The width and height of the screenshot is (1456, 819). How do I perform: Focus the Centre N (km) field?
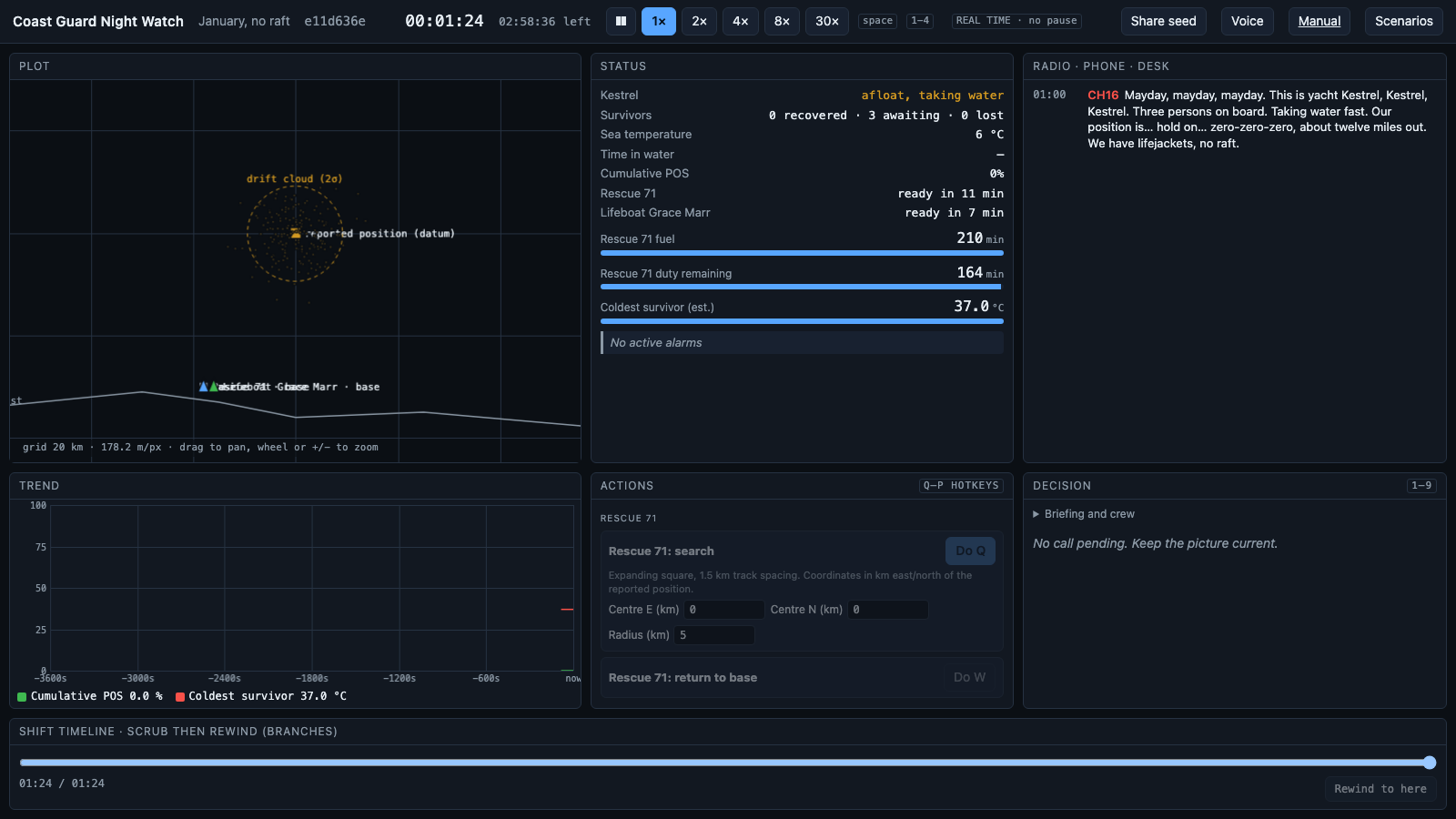[888, 610]
